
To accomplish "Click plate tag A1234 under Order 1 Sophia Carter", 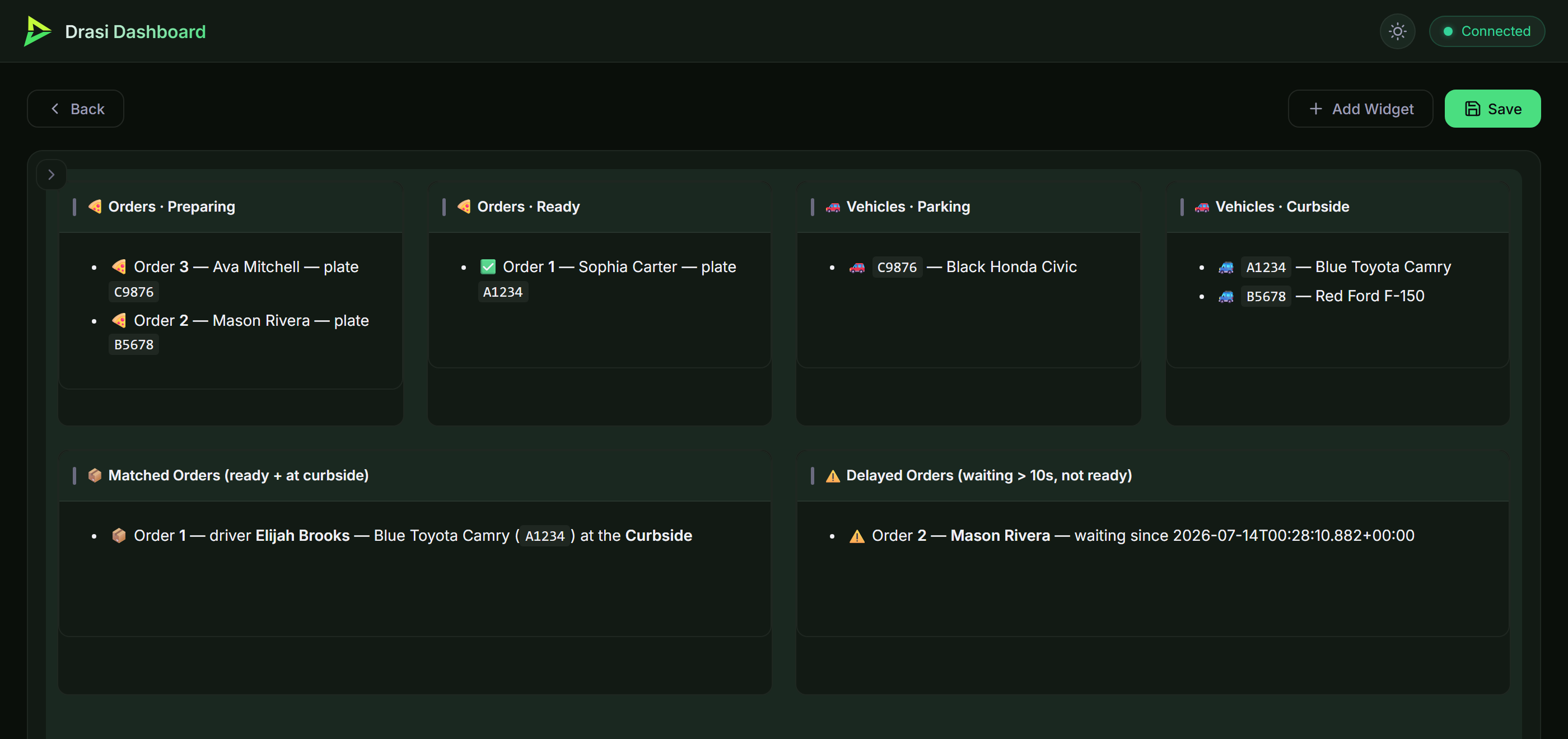I will pyautogui.click(x=503, y=292).
